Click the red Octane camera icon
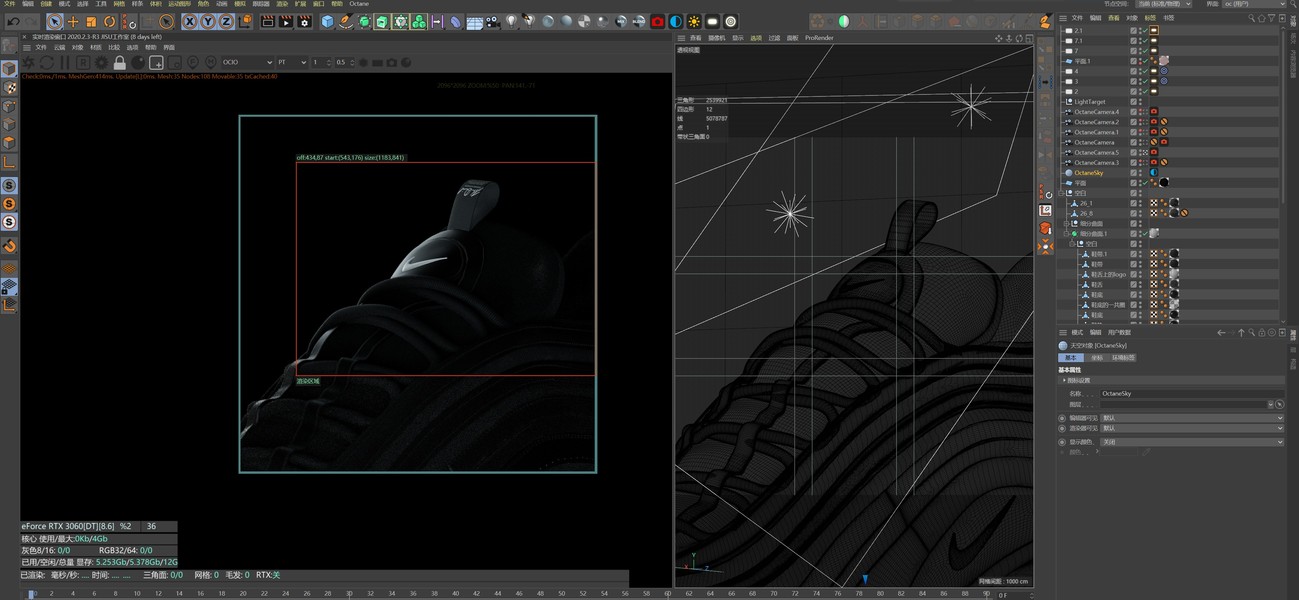The height and width of the screenshot is (600, 1299). point(657,21)
